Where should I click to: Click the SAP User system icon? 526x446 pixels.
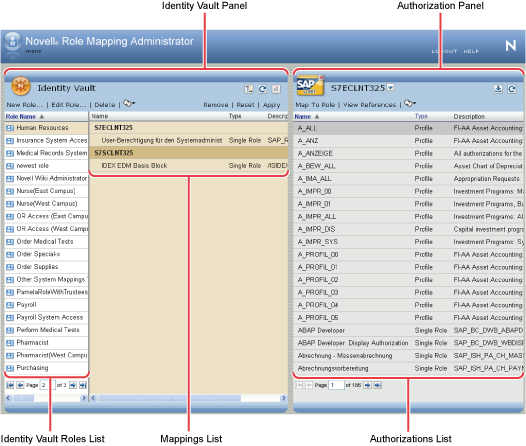pos(310,86)
